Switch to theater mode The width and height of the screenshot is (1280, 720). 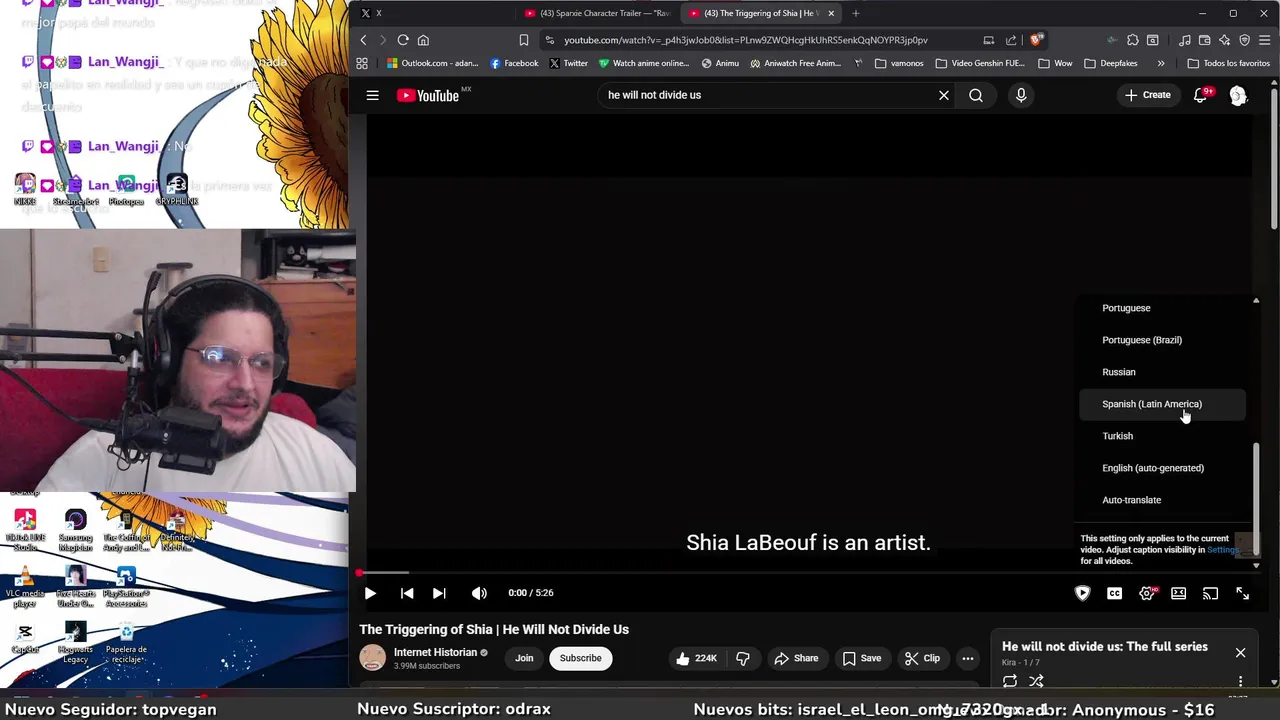point(1179,593)
